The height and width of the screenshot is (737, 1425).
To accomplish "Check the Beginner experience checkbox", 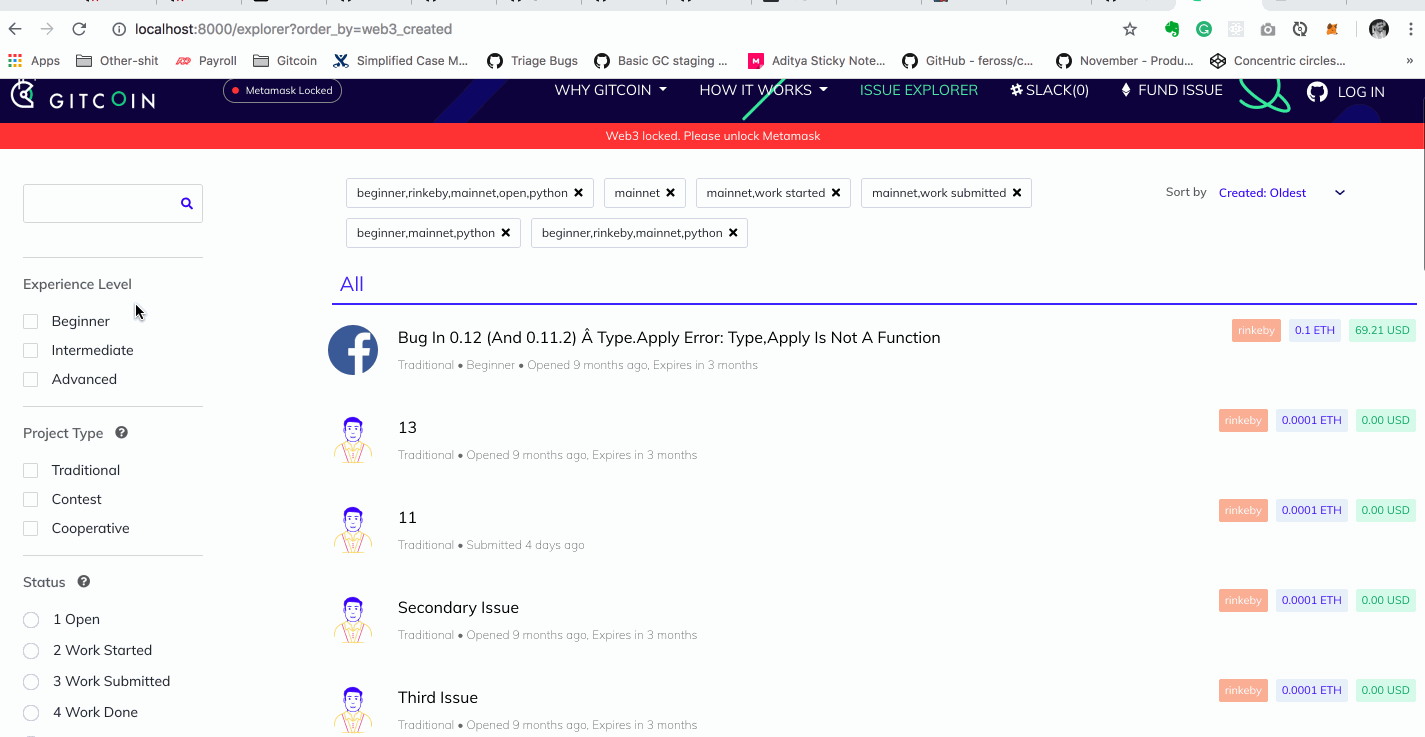I will pos(31,321).
